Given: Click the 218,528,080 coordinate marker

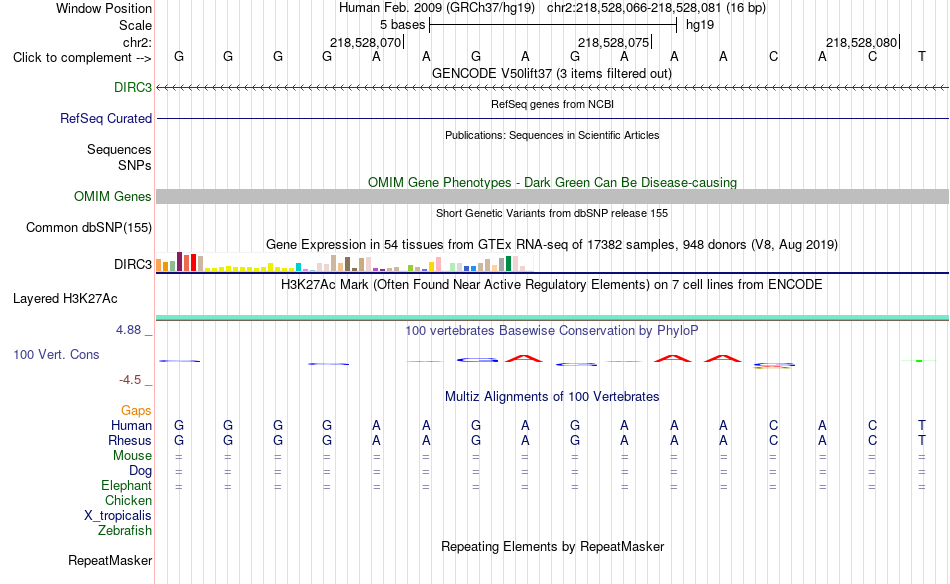Looking at the screenshot, I should tap(861, 42).
